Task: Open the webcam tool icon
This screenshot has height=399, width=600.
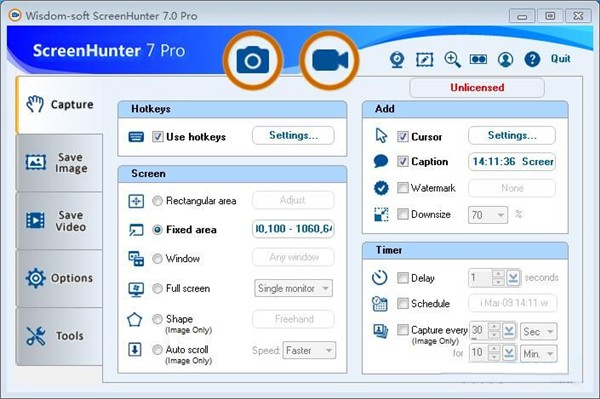Action: click(x=397, y=60)
